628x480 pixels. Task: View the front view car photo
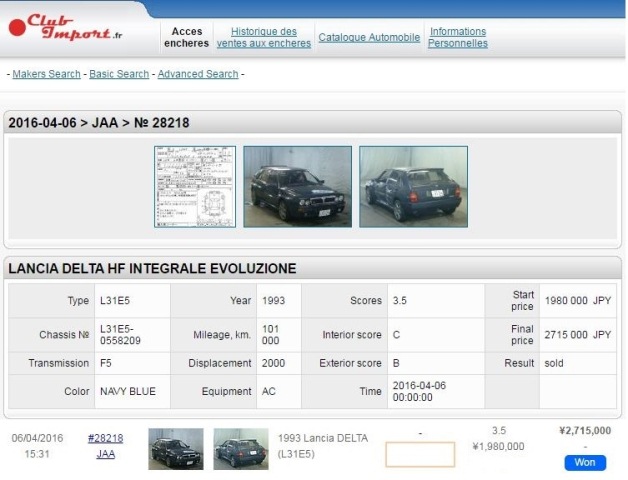pos(297,187)
